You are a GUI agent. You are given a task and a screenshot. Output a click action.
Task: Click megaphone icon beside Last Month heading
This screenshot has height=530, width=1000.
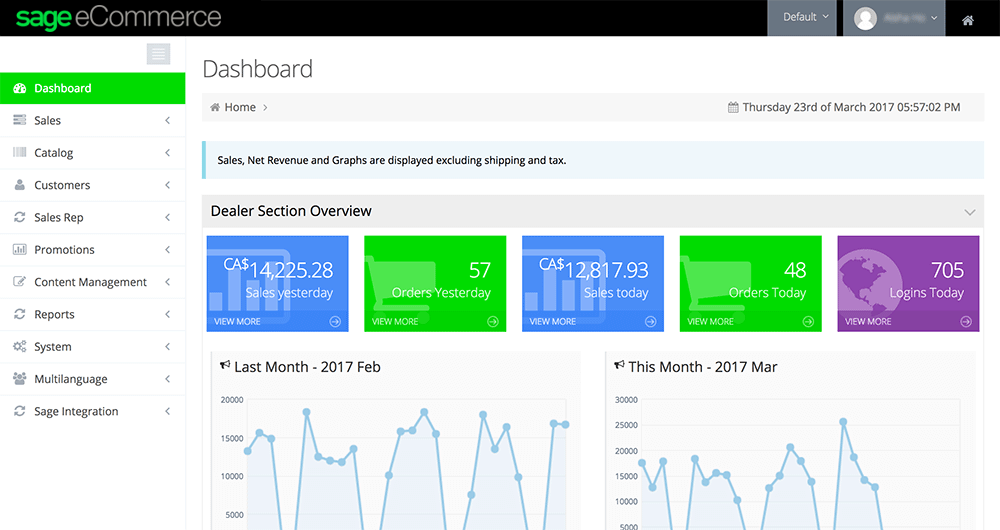(225, 365)
